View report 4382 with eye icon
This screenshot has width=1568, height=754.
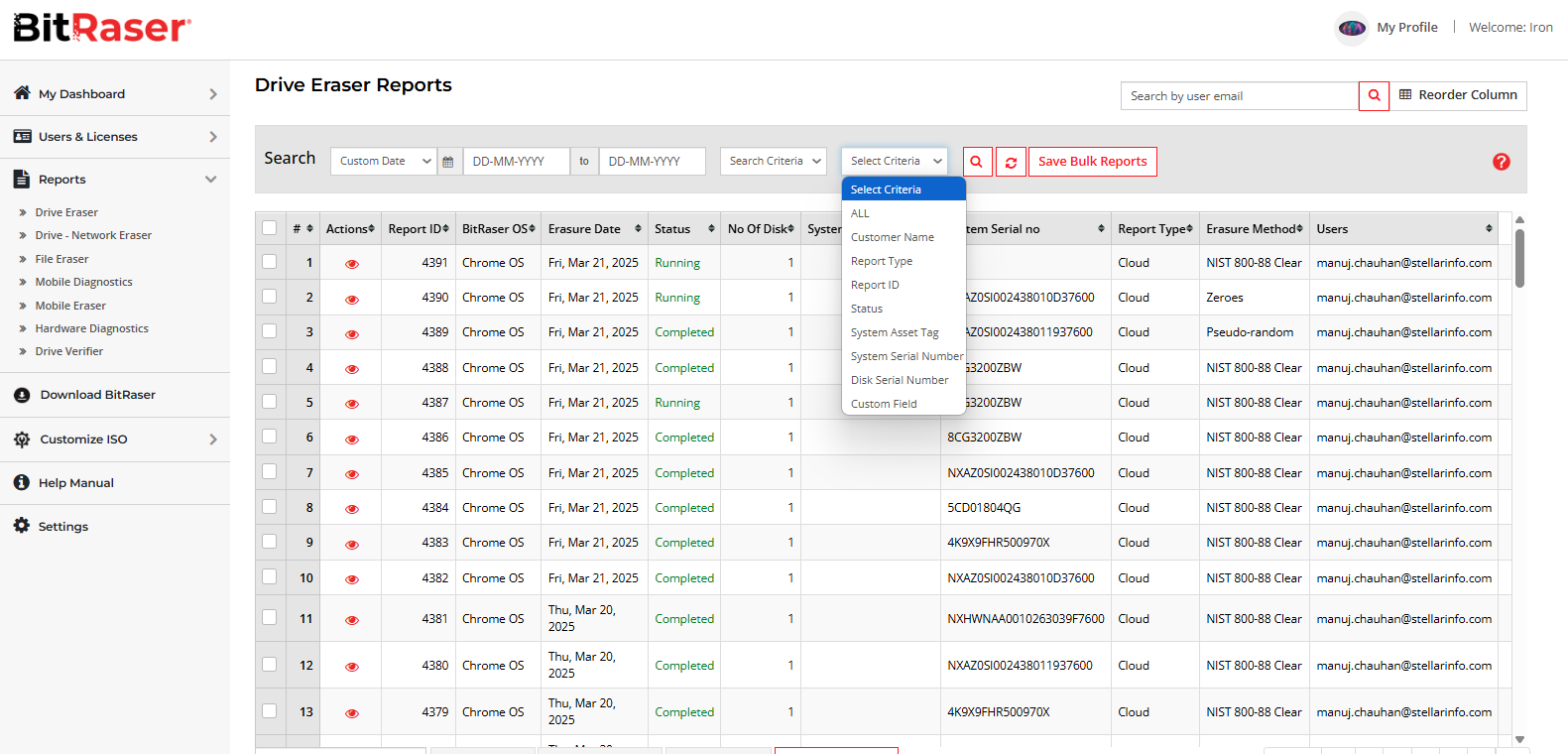pyautogui.click(x=352, y=579)
